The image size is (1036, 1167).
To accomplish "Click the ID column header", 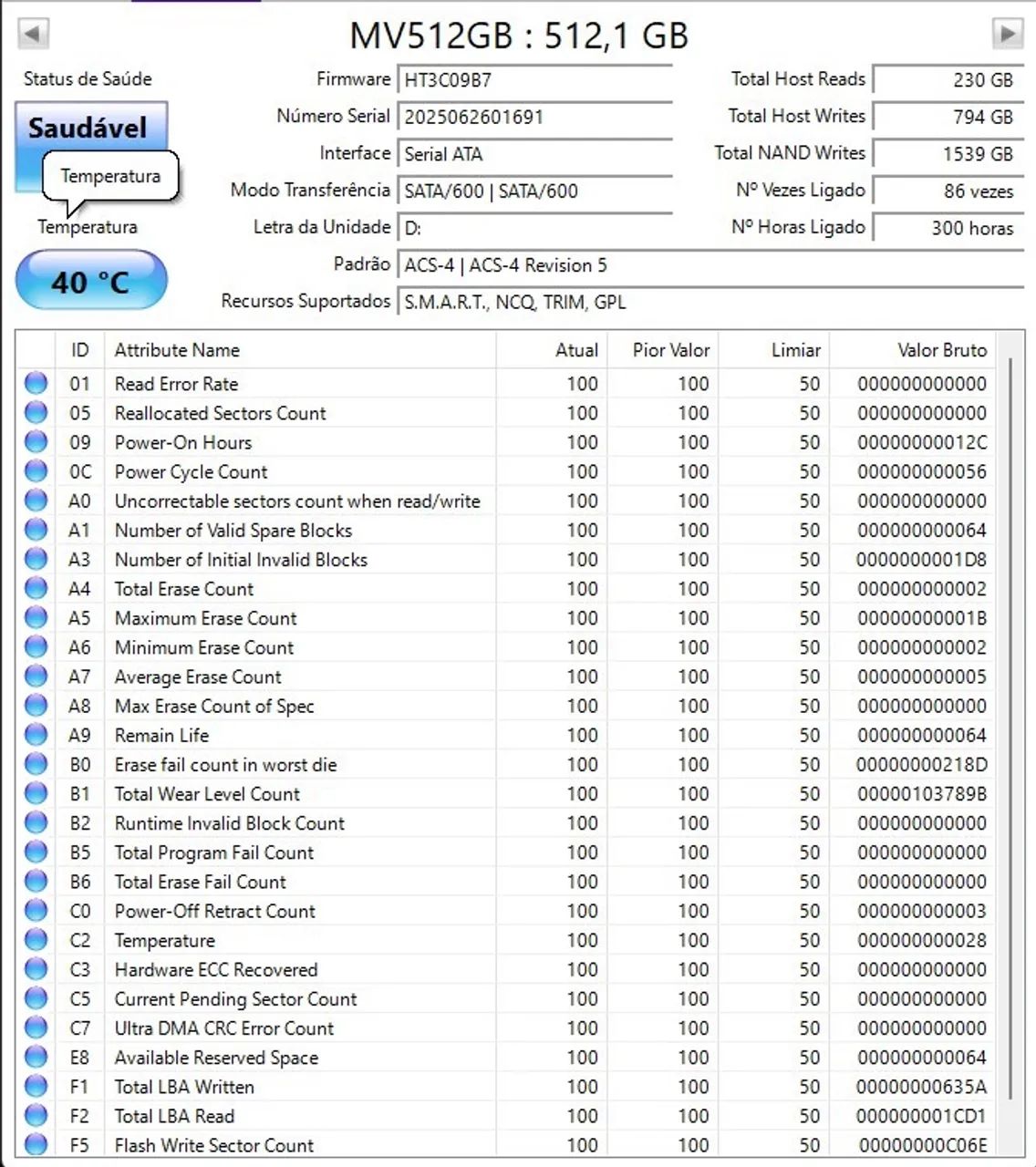I will (x=80, y=350).
